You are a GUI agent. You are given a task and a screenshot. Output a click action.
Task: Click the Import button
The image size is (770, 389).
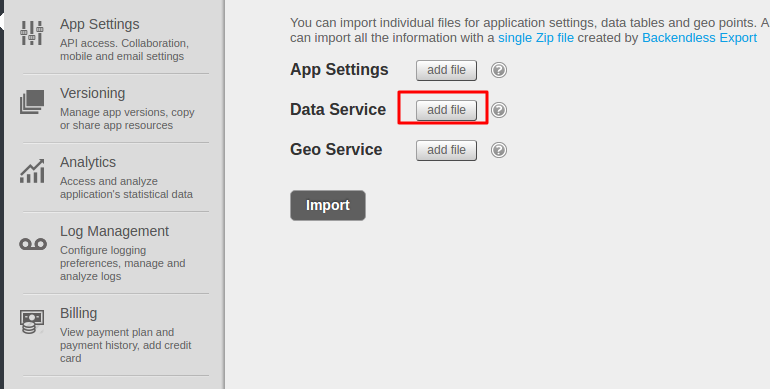click(328, 205)
